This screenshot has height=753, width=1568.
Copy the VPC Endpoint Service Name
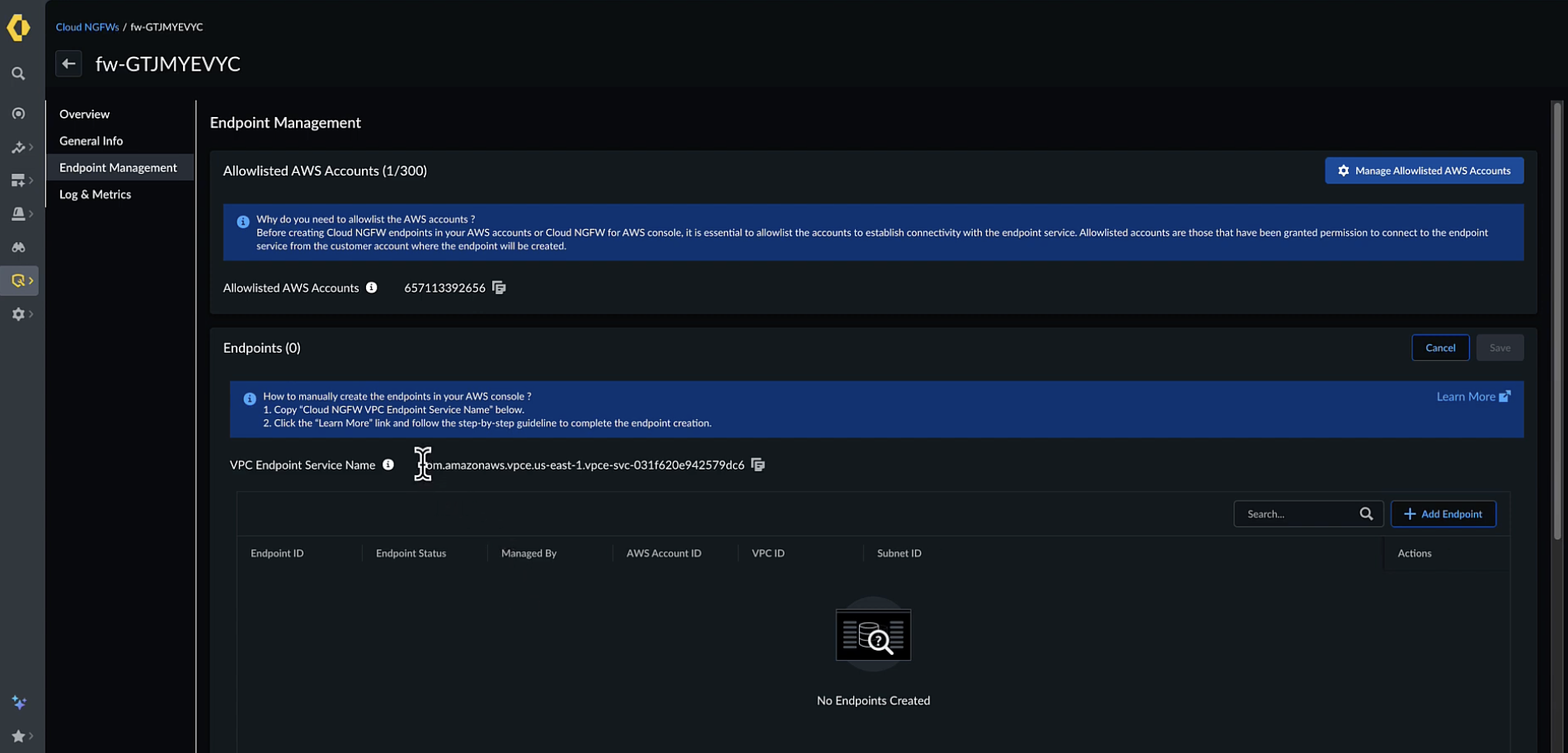[758, 465]
